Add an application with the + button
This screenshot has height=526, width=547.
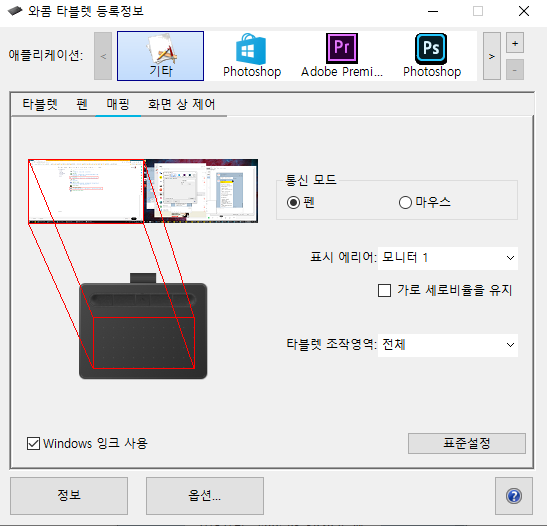[515, 43]
